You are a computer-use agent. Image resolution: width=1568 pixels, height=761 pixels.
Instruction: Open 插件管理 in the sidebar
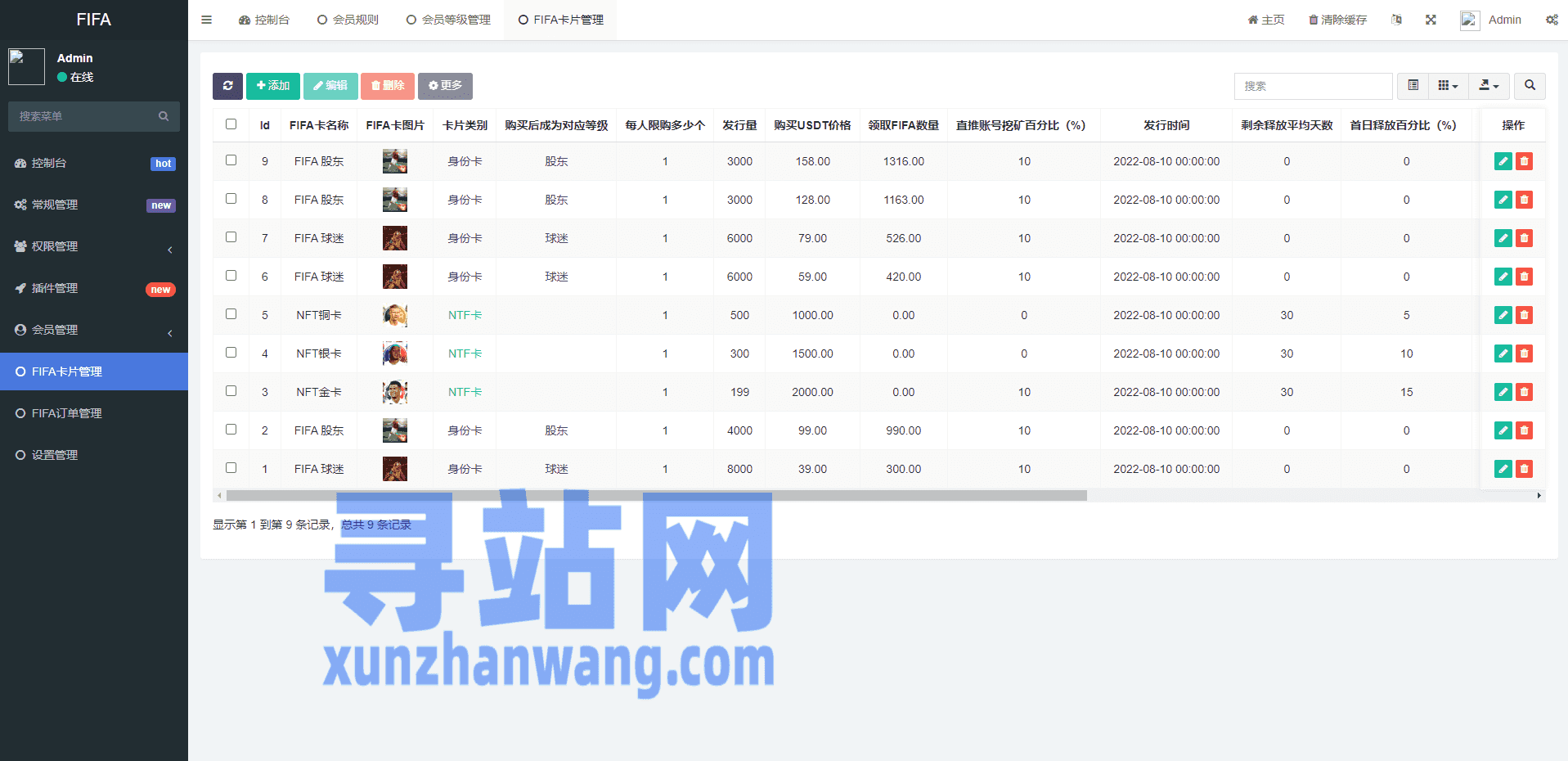pos(94,288)
